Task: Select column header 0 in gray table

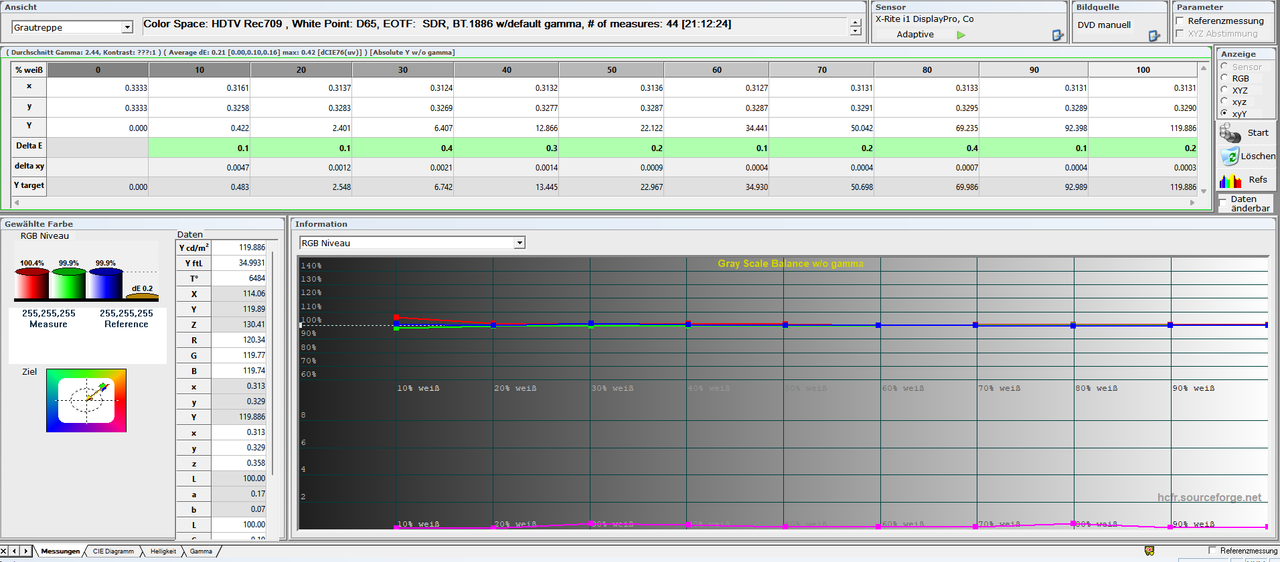Action: (98, 70)
